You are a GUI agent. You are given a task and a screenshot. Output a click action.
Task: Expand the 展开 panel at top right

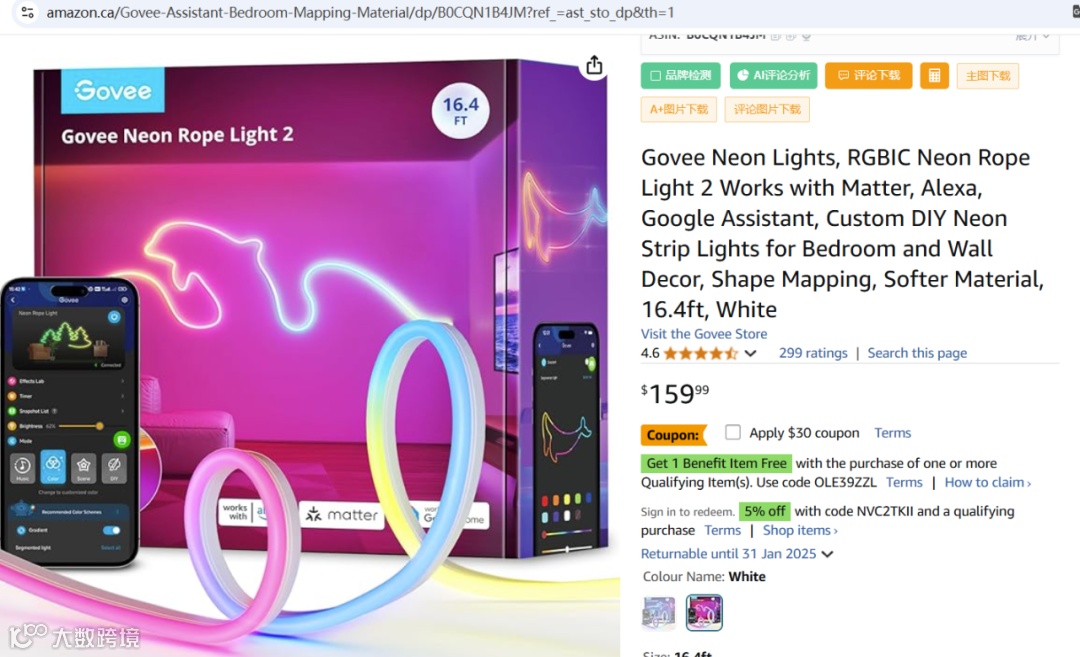pos(1032,36)
